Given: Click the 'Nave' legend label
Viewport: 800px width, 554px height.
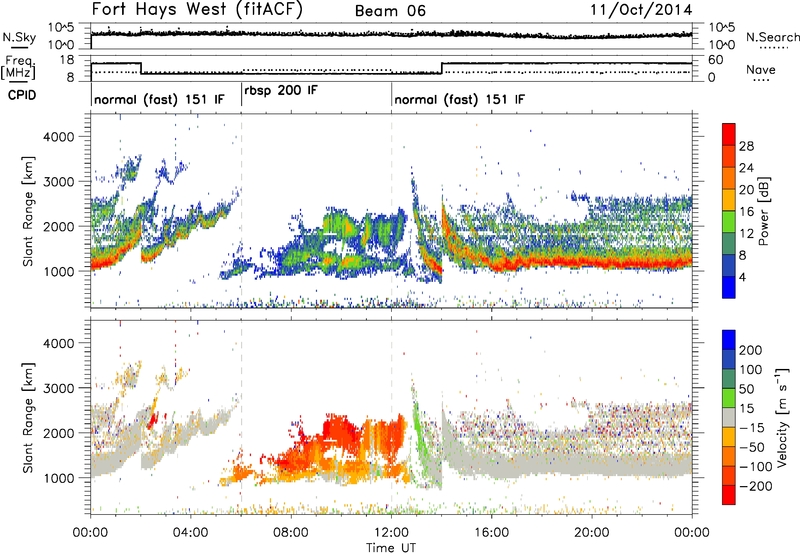Looking at the screenshot, I should [760, 69].
